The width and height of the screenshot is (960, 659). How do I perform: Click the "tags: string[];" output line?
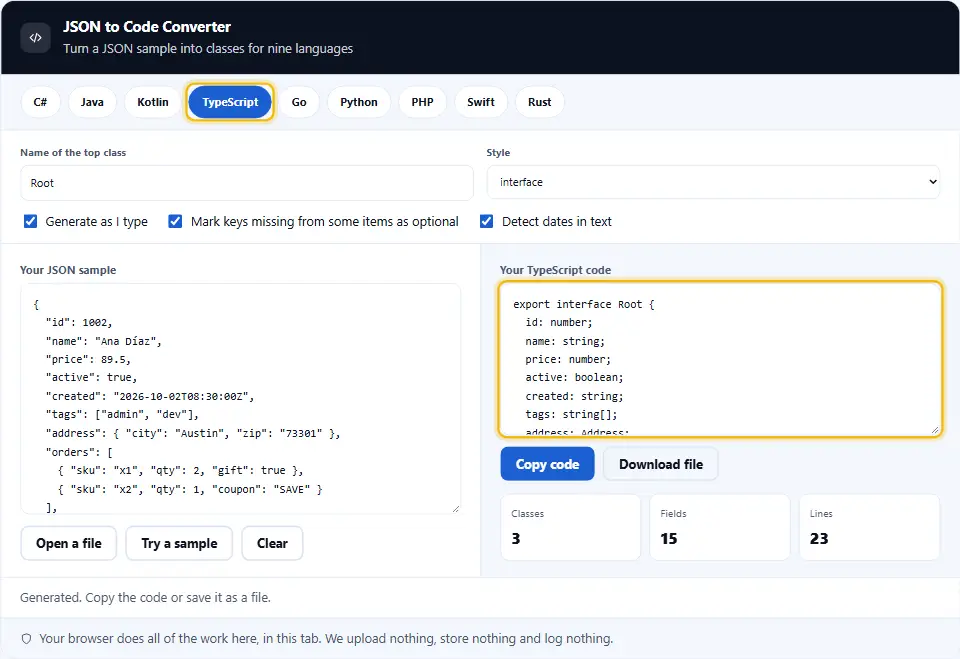pyautogui.click(x=571, y=415)
